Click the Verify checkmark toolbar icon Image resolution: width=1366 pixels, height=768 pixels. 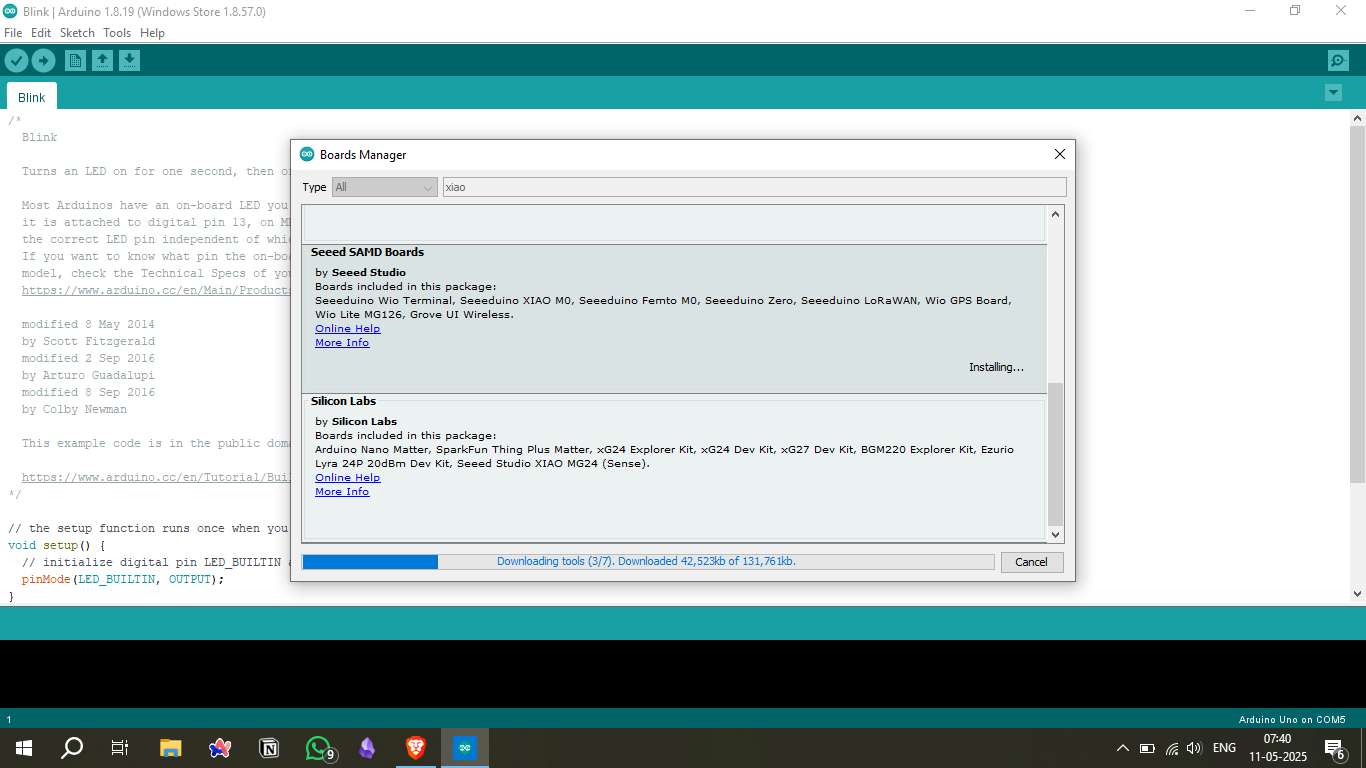click(x=16, y=61)
